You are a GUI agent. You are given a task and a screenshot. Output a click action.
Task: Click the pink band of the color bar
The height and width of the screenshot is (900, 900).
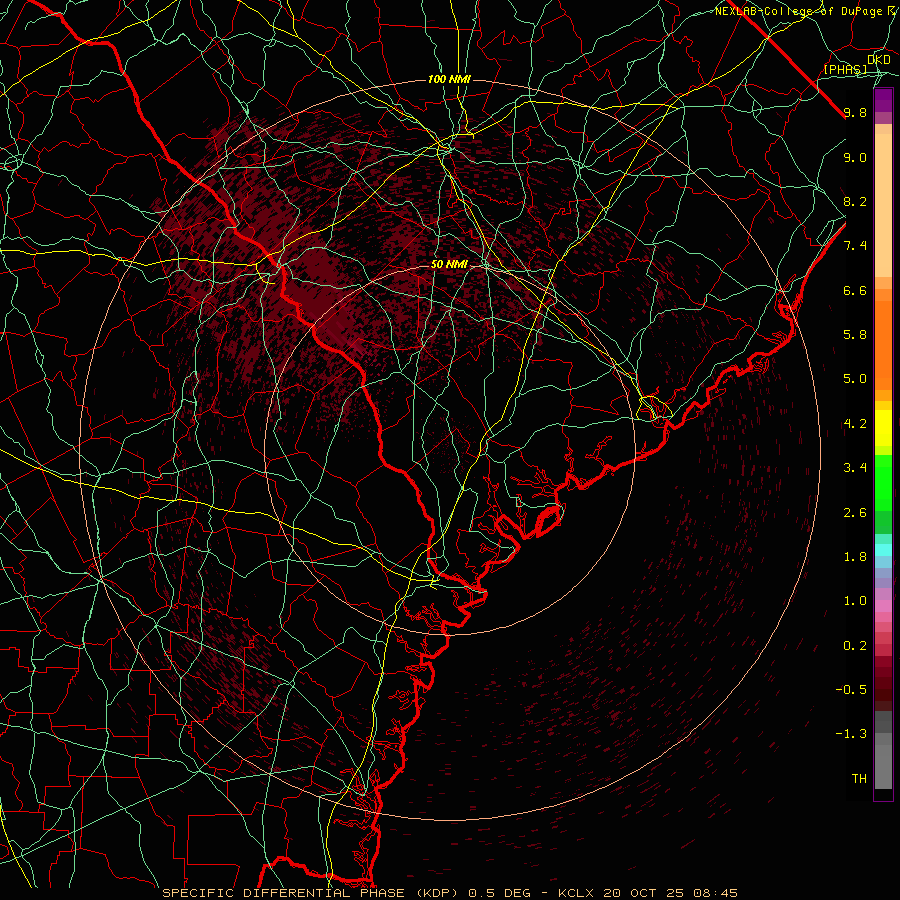pyautogui.click(x=883, y=606)
